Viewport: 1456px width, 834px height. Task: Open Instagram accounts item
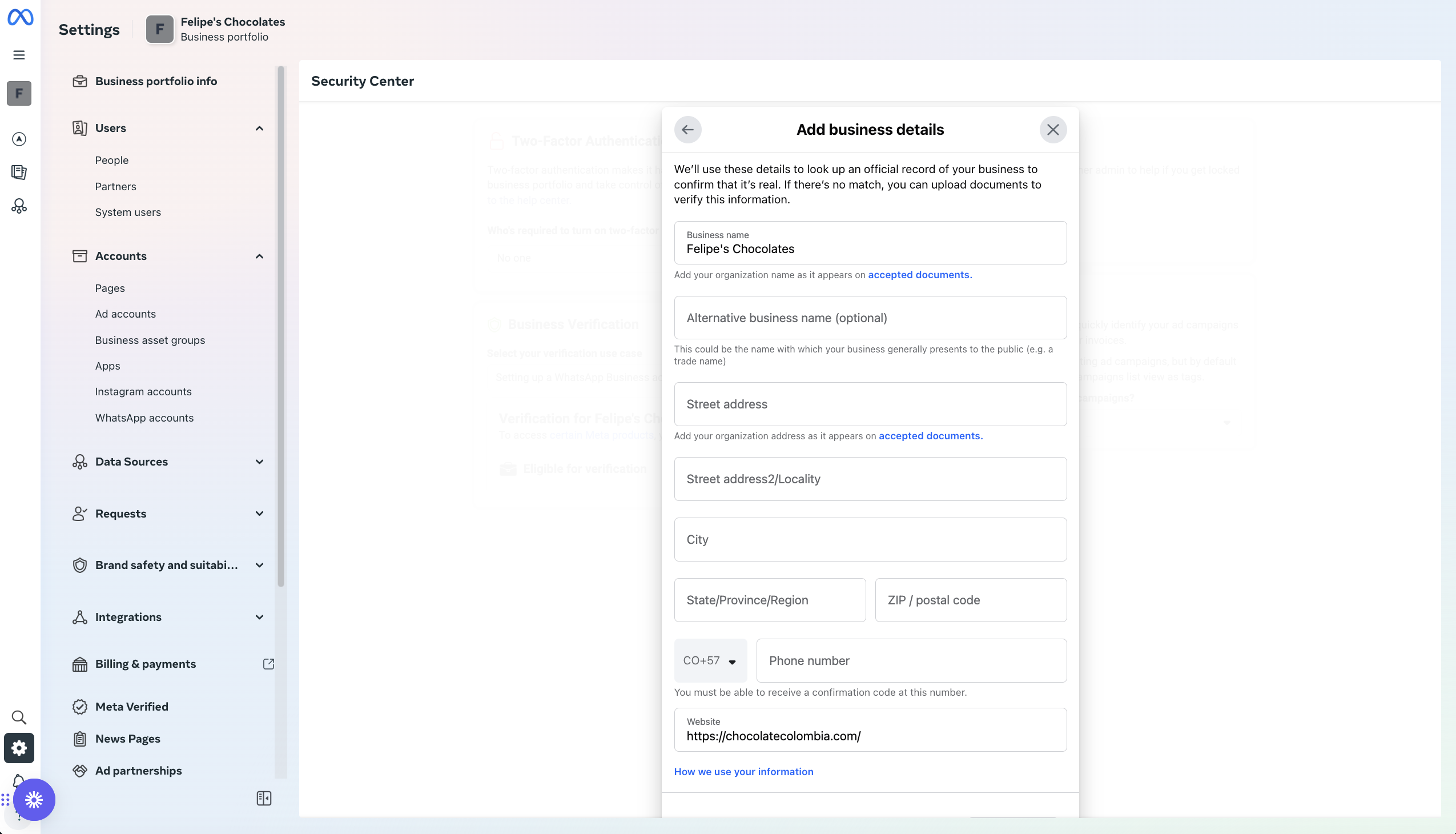[x=143, y=392]
